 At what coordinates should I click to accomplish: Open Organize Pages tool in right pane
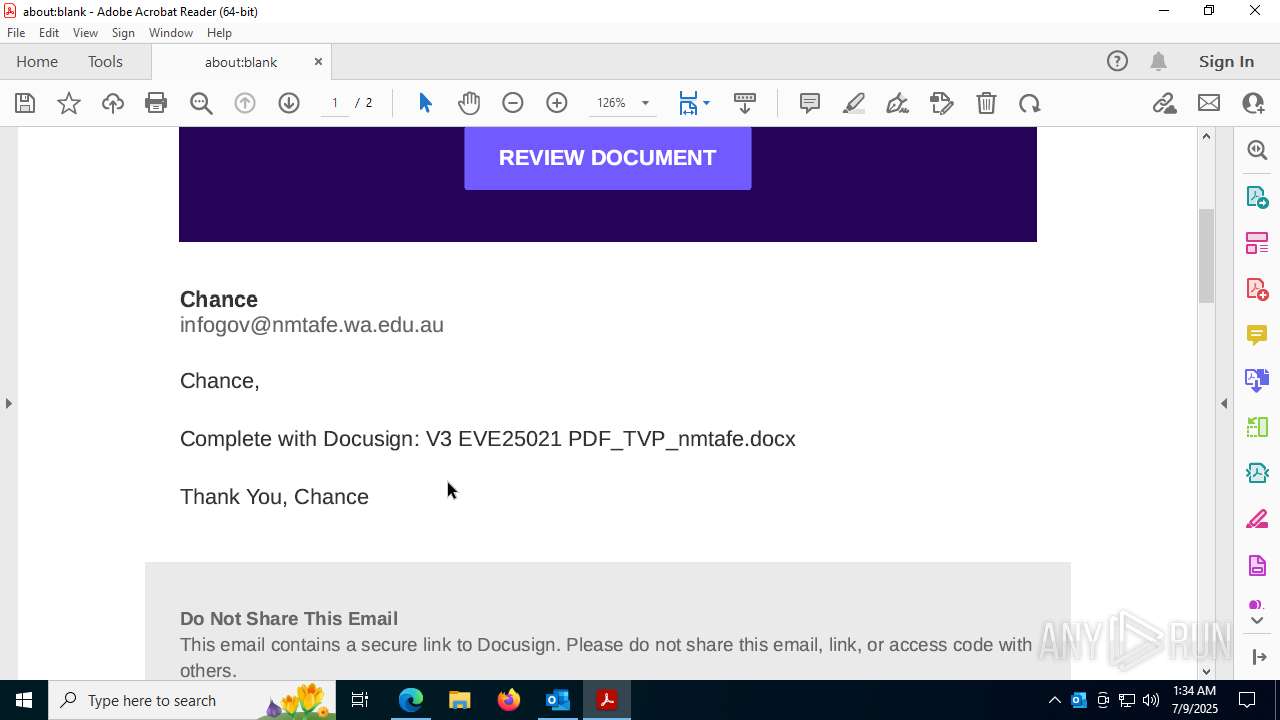[x=1257, y=242]
